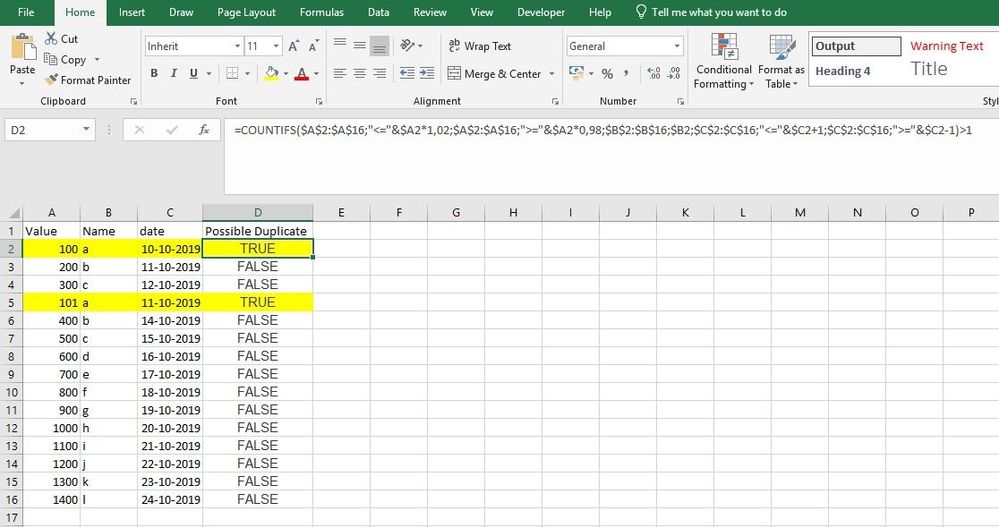Click inside the formula bar COUNTIFS formula
The image size is (999, 527).
pyautogui.click(x=603, y=130)
